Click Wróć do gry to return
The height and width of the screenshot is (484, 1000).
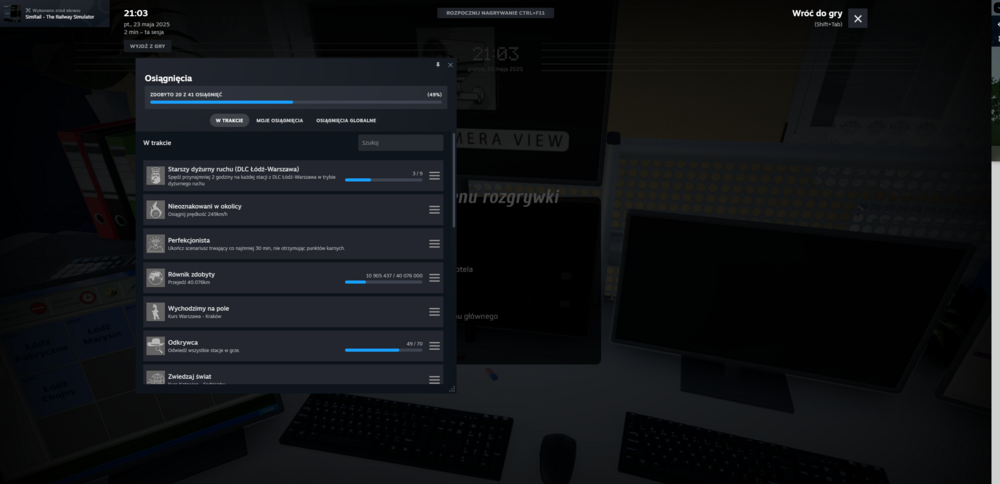[x=818, y=13]
